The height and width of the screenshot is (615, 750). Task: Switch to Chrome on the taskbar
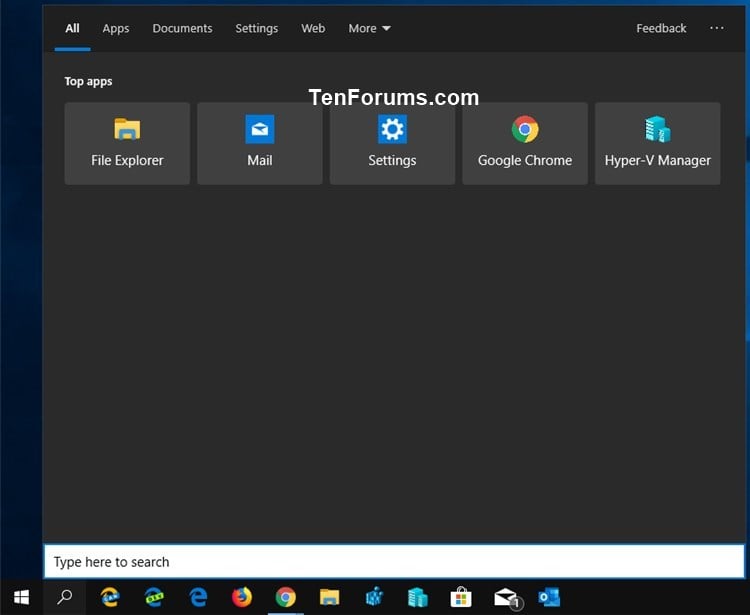click(x=286, y=597)
